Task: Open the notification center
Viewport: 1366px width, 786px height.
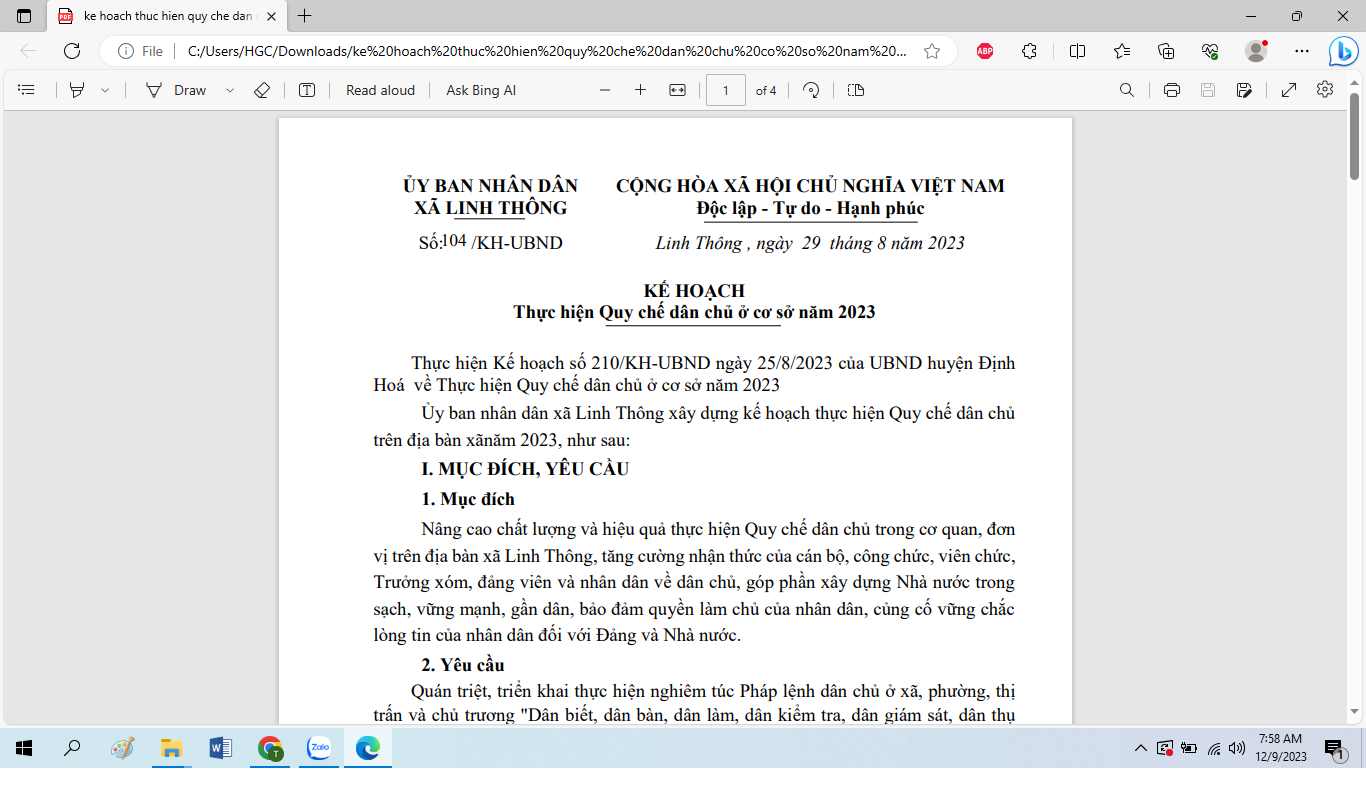Action: coord(1333,748)
